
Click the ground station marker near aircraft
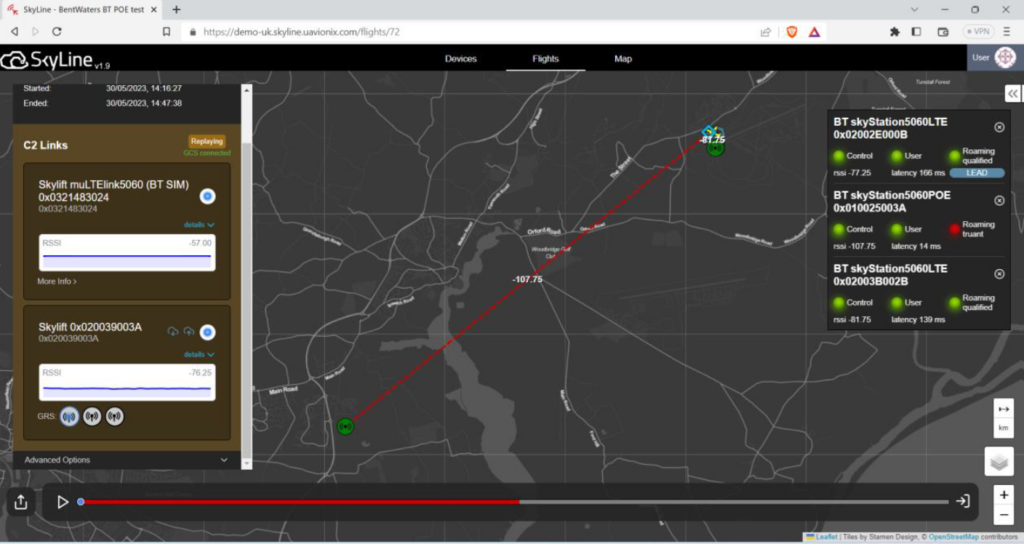click(x=716, y=149)
